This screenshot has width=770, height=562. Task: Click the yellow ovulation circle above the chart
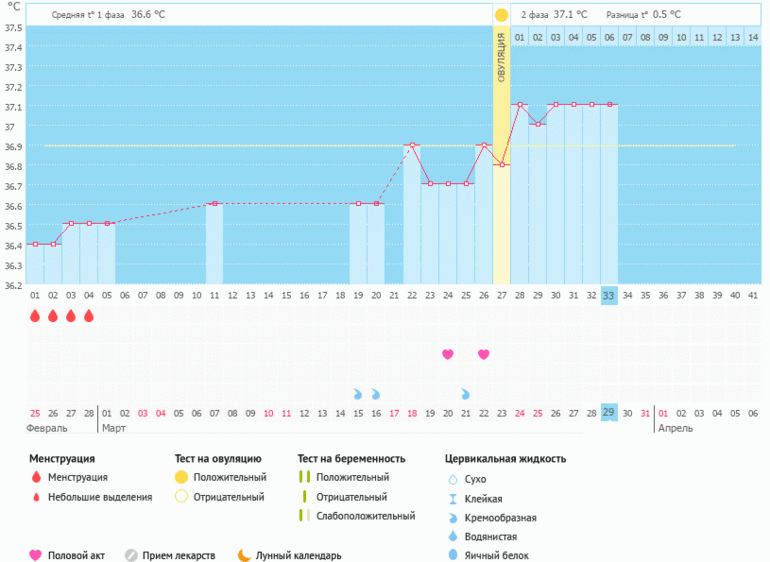coord(501,15)
